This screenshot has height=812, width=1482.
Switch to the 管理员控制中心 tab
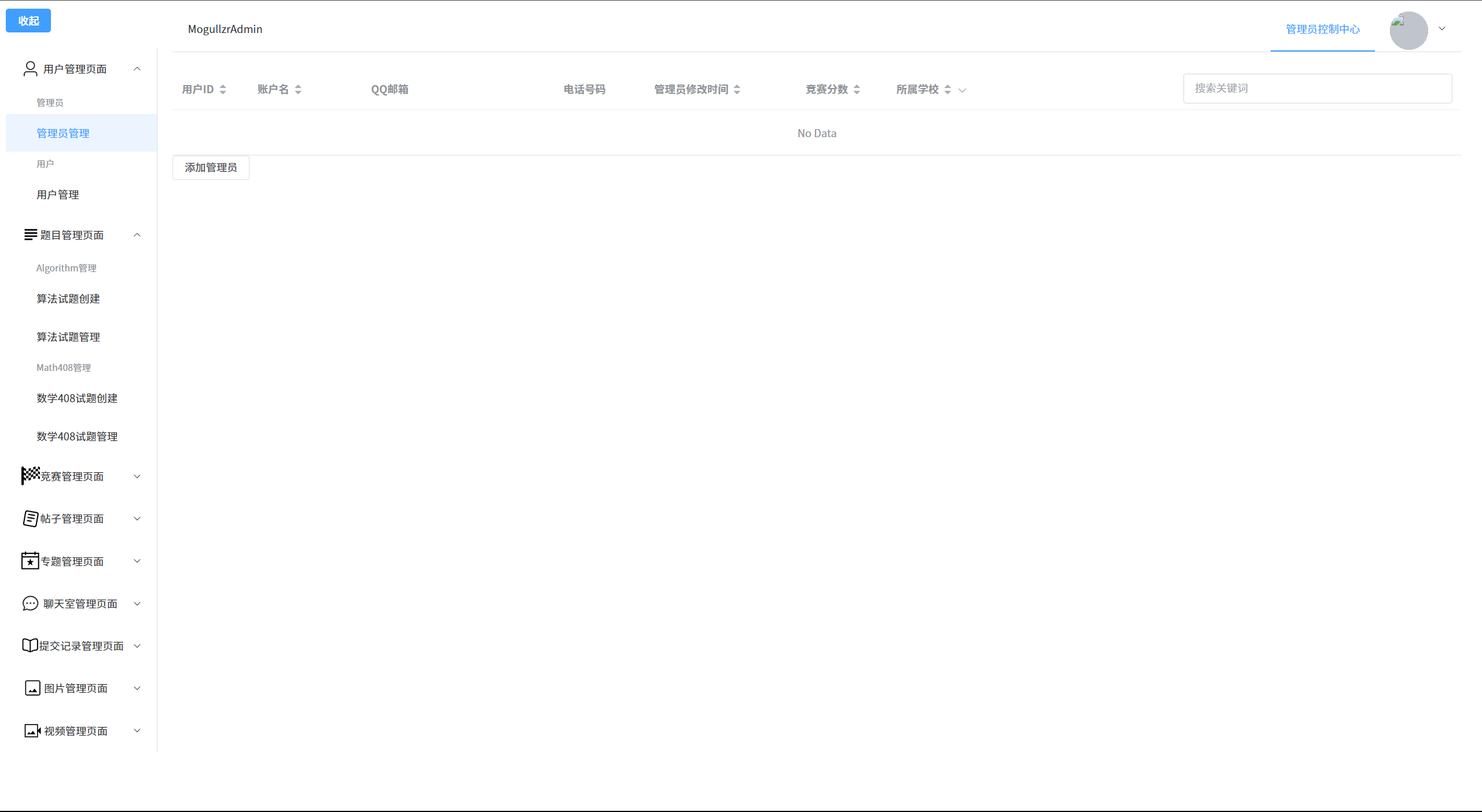(1322, 29)
